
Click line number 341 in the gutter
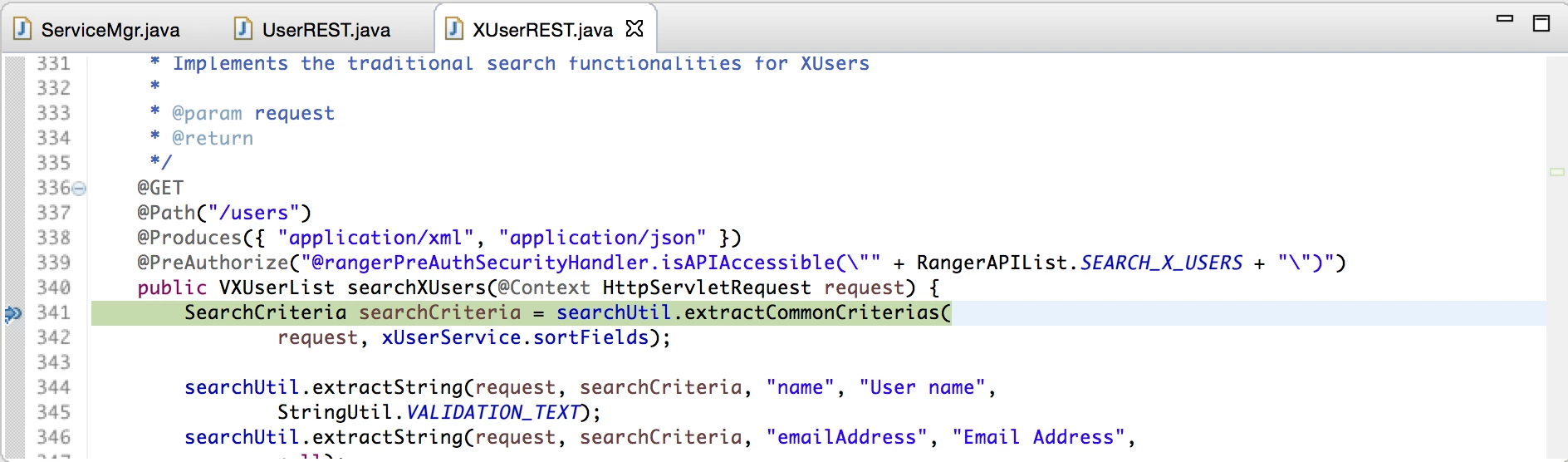point(53,312)
